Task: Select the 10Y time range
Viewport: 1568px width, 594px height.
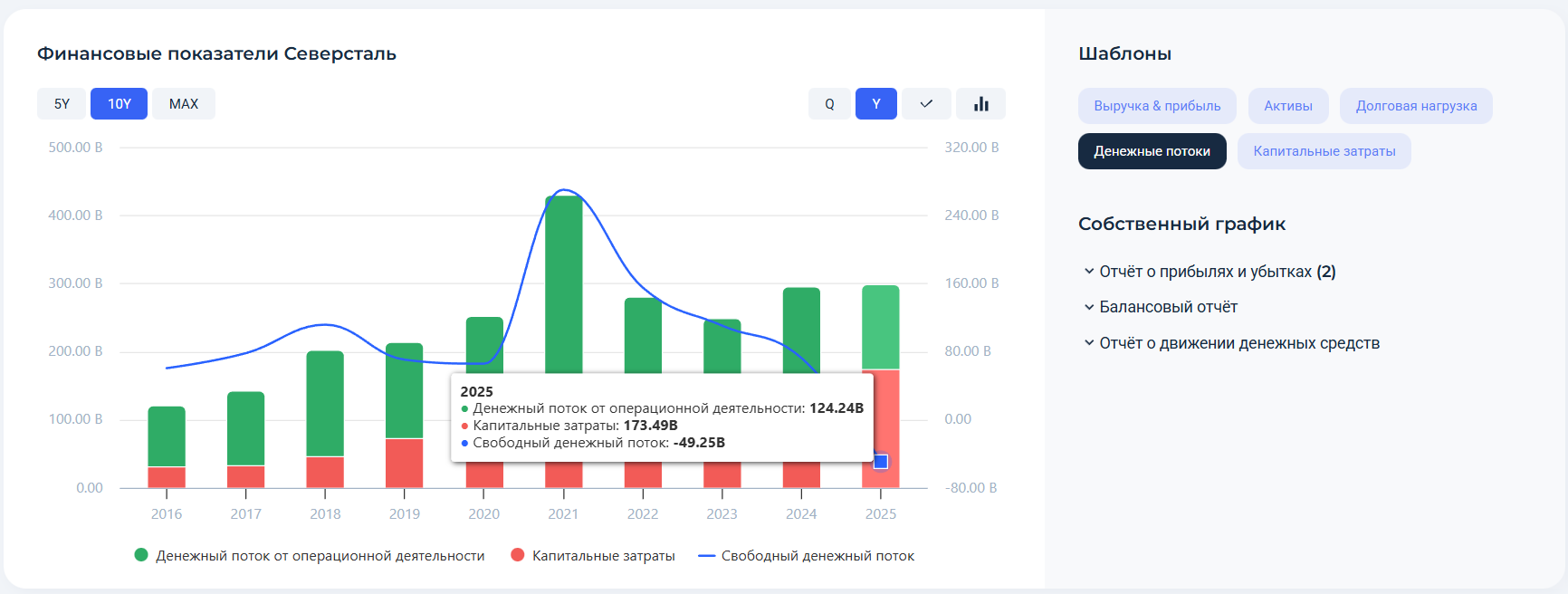Action: [x=119, y=104]
